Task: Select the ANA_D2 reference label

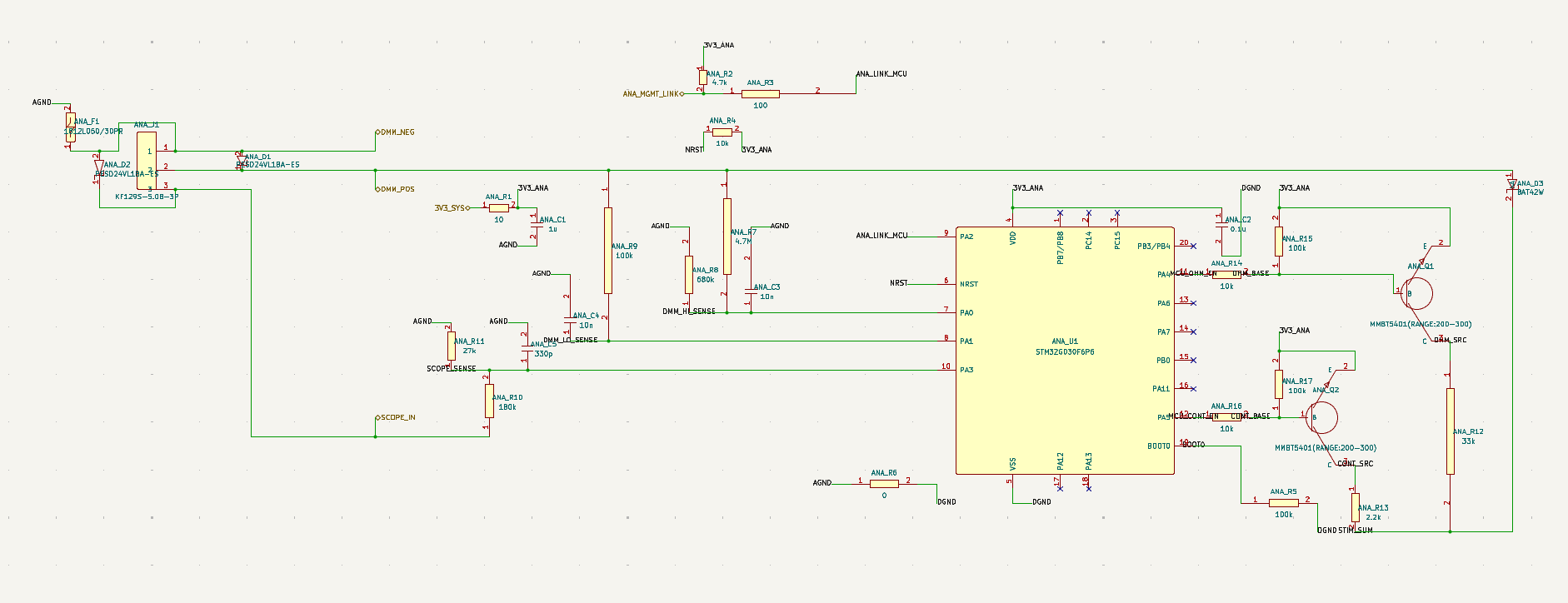Action: coord(117,165)
